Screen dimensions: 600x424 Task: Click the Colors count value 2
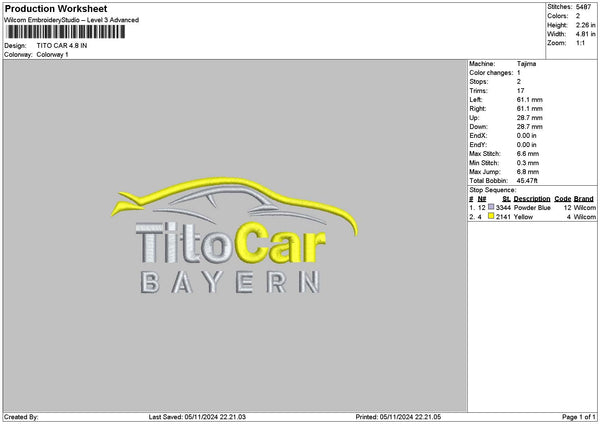pos(578,16)
